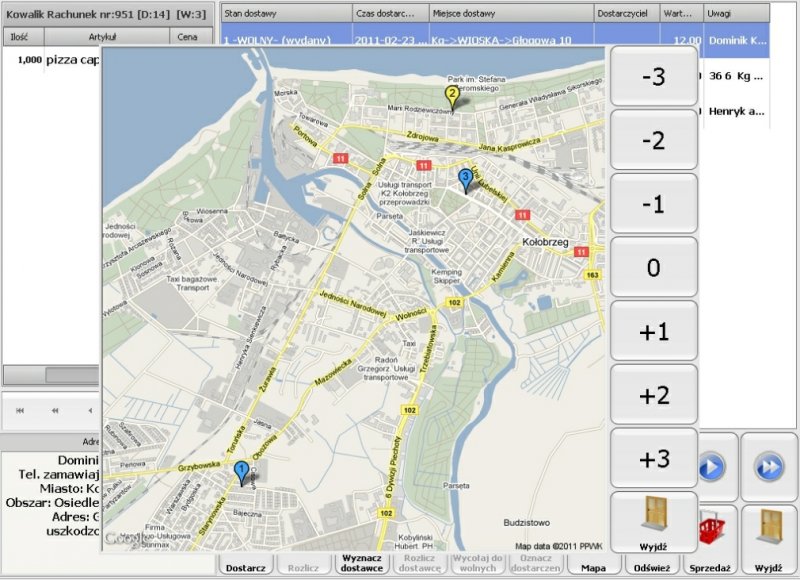Click the Dostarcz button
The width and height of the screenshot is (800, 580).
point(245,567)
